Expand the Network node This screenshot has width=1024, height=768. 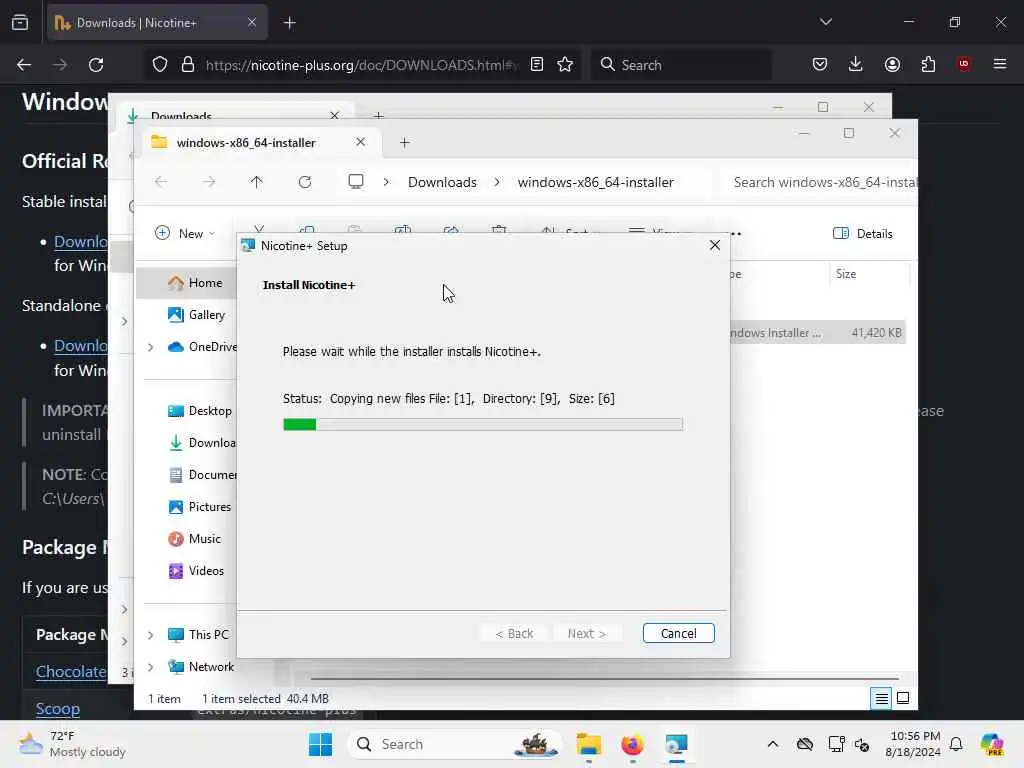coord(151,667)
